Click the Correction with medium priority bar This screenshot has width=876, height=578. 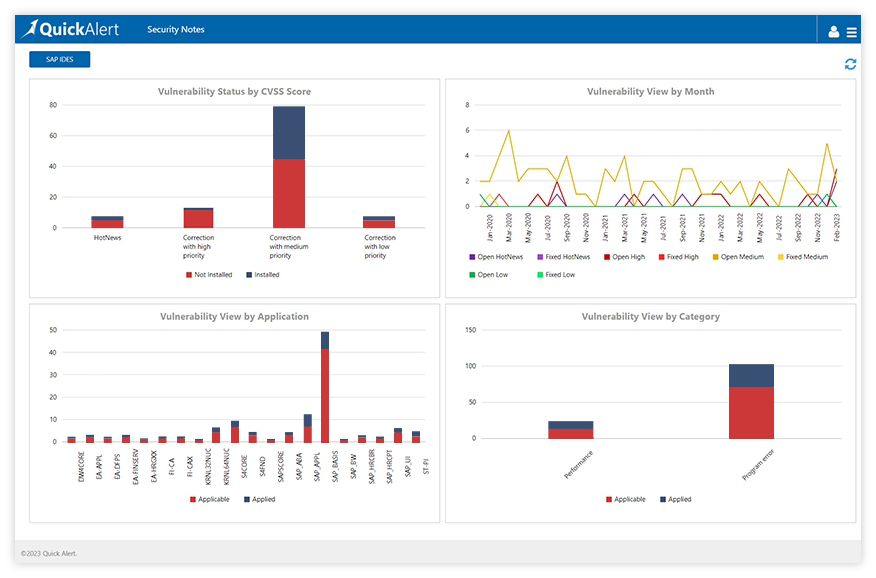(289, 167)
